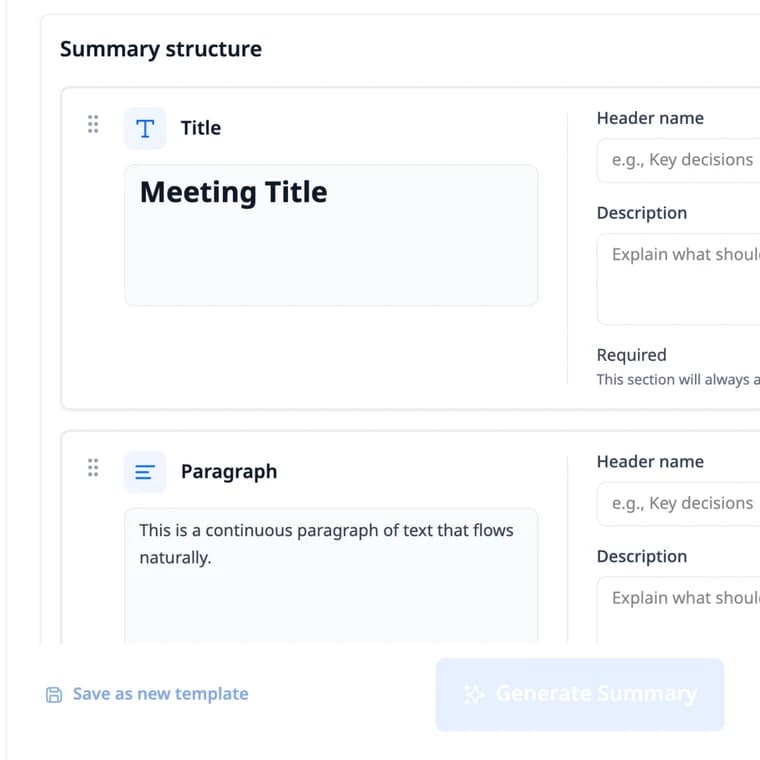Click the Description label in Title section
Viewport: 760px width, 760px height.
[642, 213]
